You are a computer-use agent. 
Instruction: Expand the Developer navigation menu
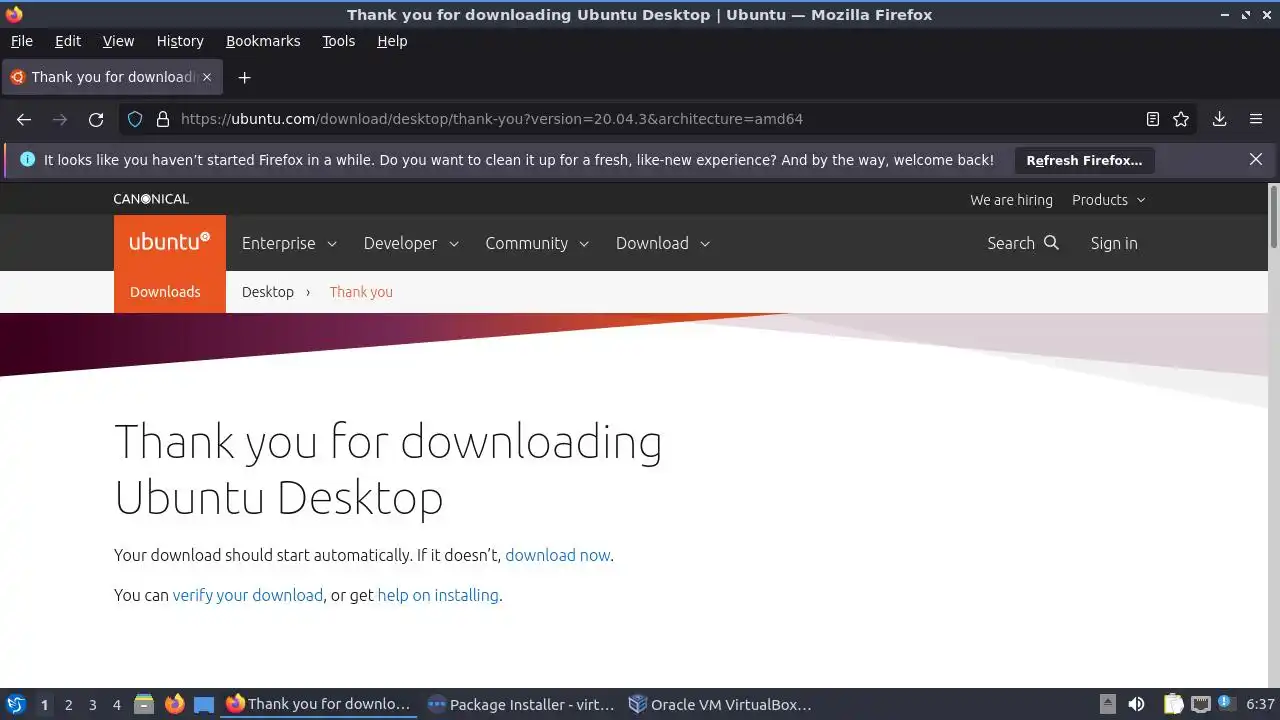(411, 243)
